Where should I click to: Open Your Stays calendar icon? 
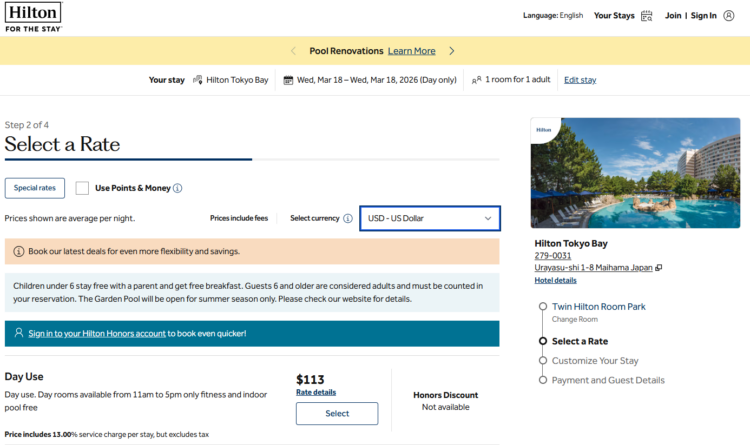pos(646,16)
